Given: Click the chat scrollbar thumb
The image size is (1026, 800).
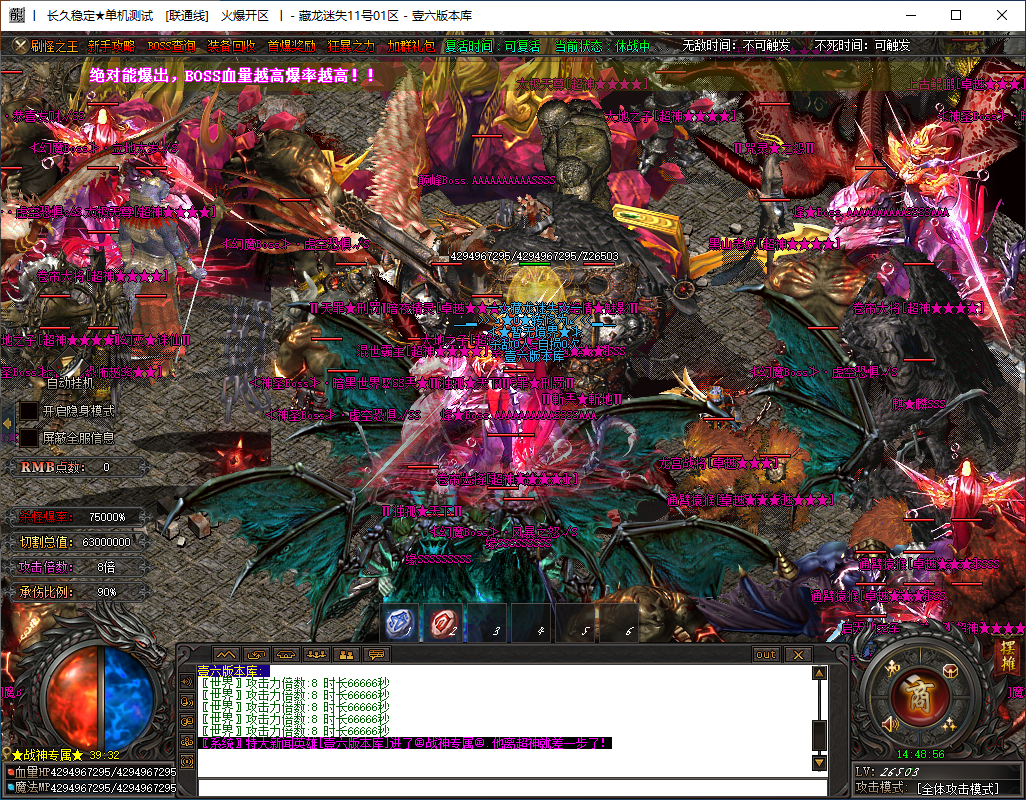Looking at the screenshot, I should [819, 735].
